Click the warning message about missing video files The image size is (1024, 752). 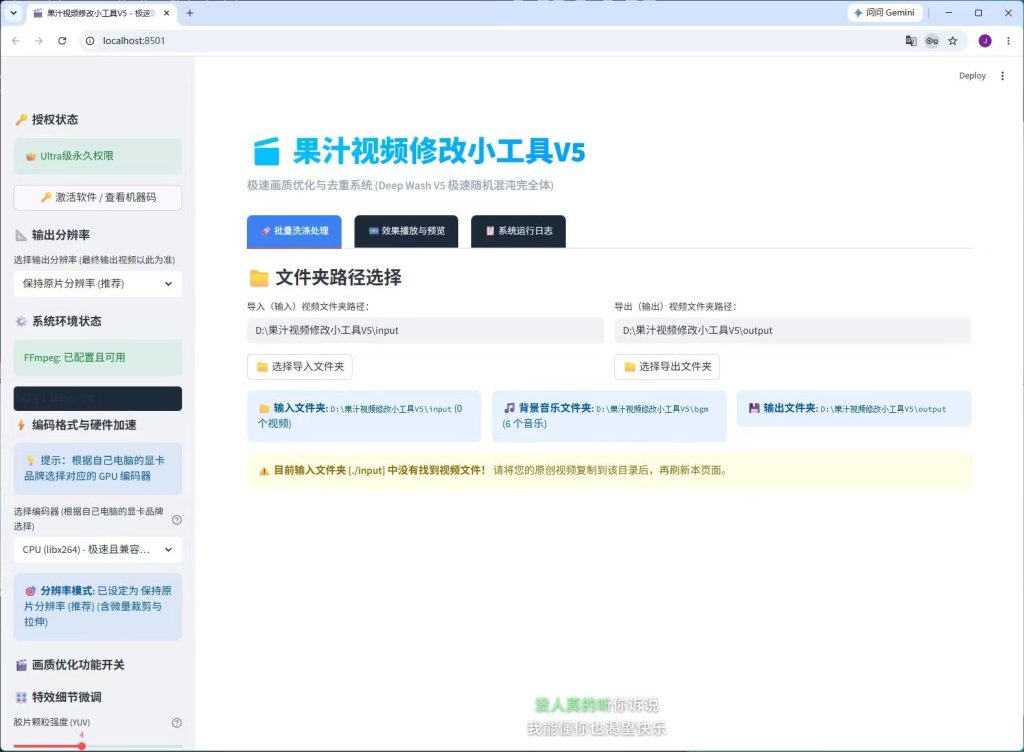tap(609, 471)
